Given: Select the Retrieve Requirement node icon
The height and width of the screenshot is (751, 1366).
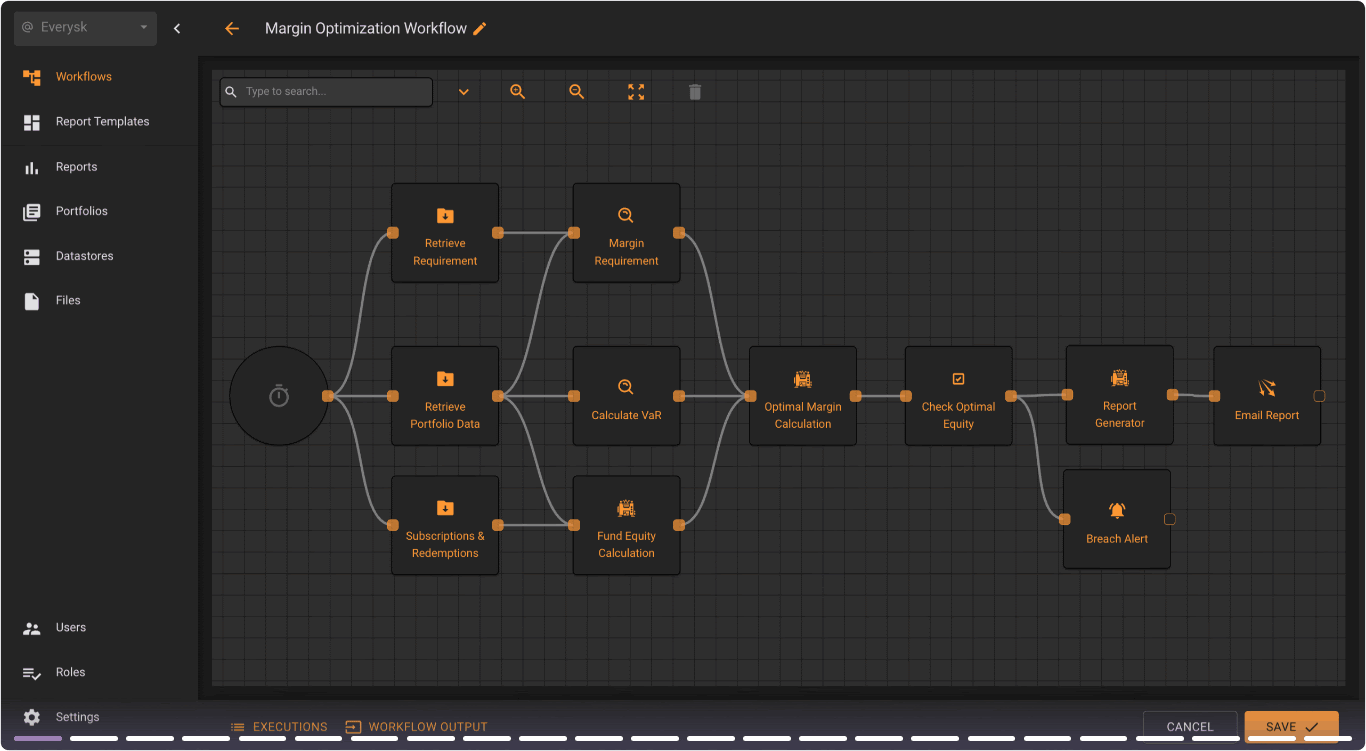Looking at the screenshot, I should (445, 216).
